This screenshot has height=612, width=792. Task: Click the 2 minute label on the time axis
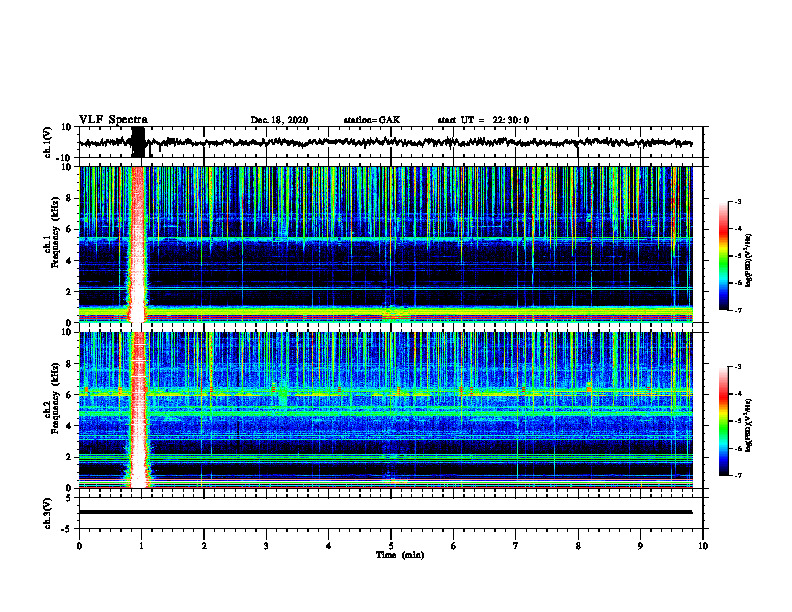coord(204,546)
